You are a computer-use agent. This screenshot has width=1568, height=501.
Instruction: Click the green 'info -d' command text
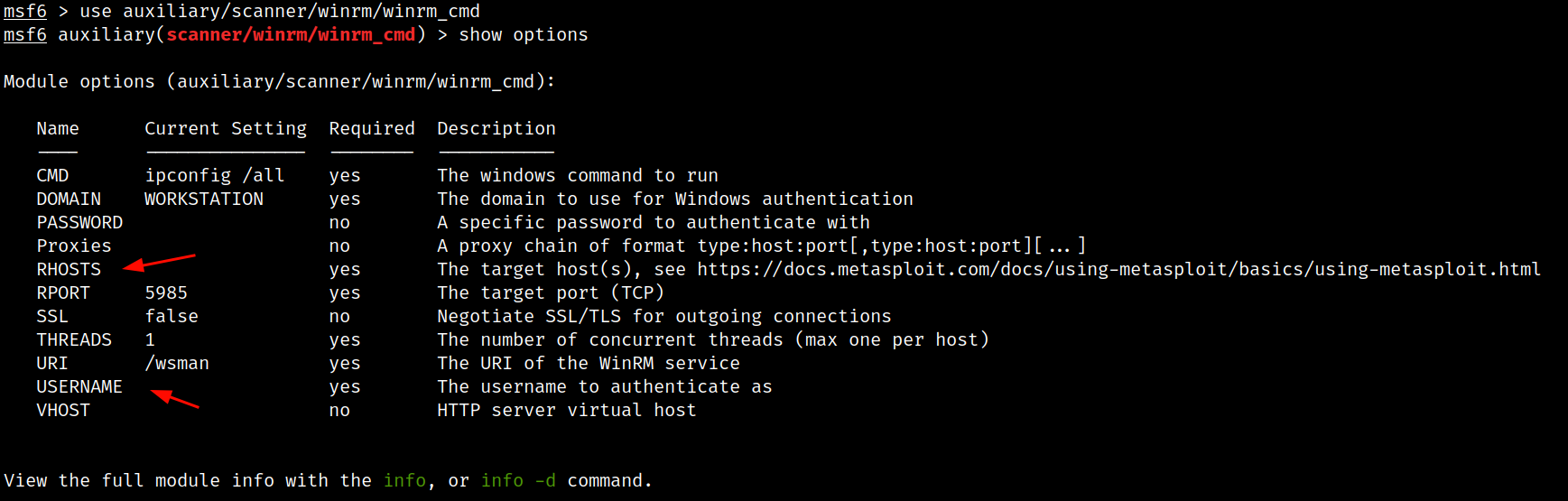click(x=518, y=480)
